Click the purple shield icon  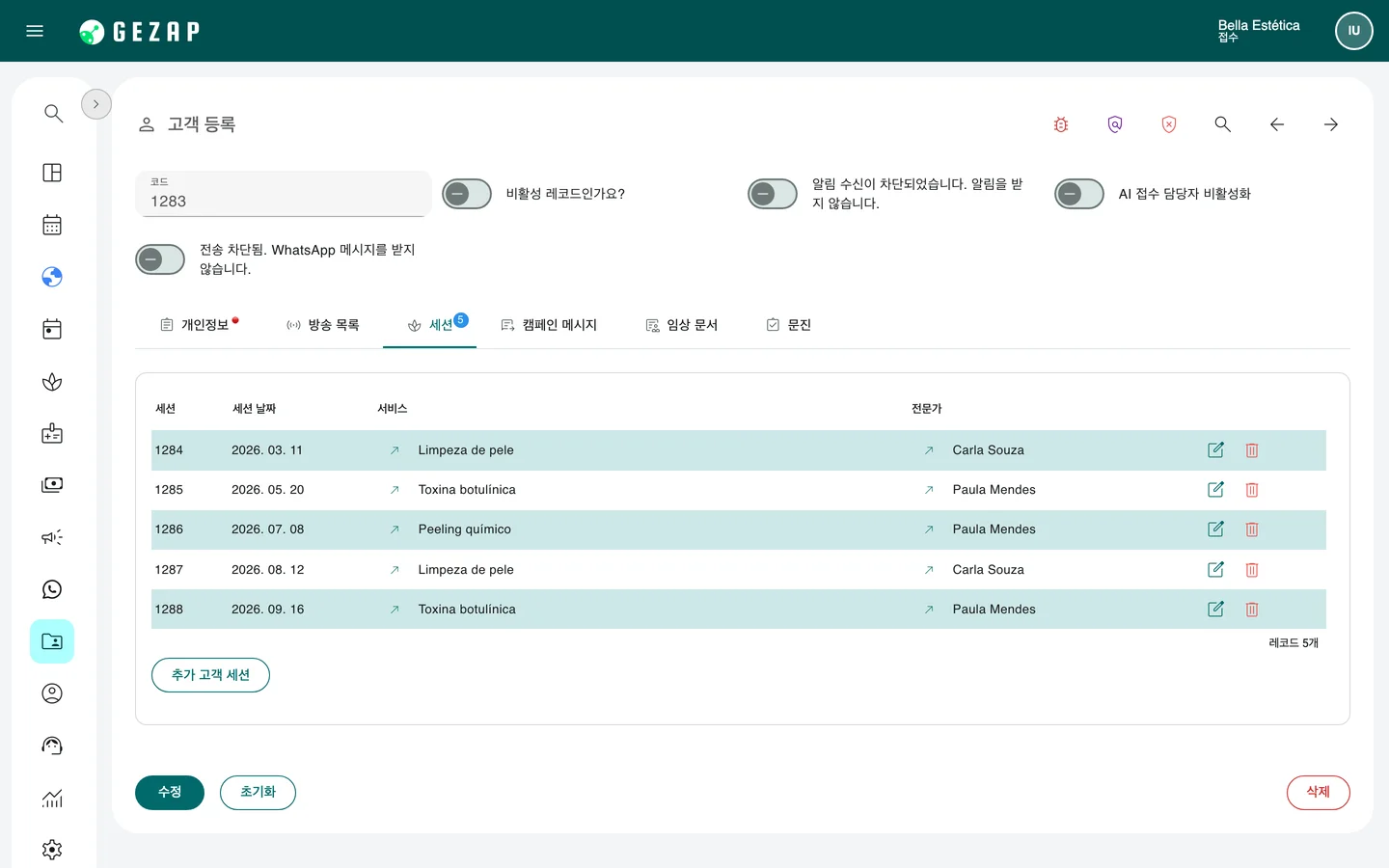click(1115, 124)
